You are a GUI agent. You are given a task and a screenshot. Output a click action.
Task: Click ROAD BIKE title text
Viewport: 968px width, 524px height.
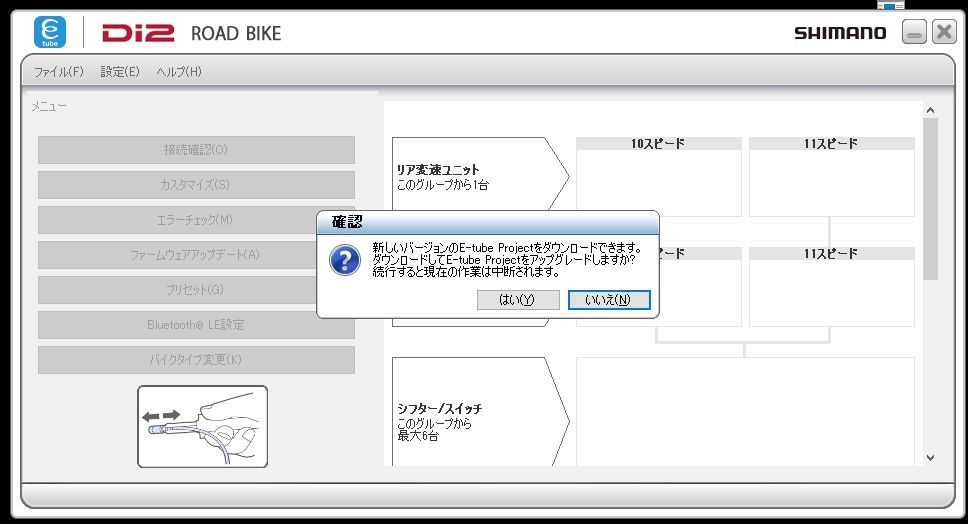coord(236,33)
